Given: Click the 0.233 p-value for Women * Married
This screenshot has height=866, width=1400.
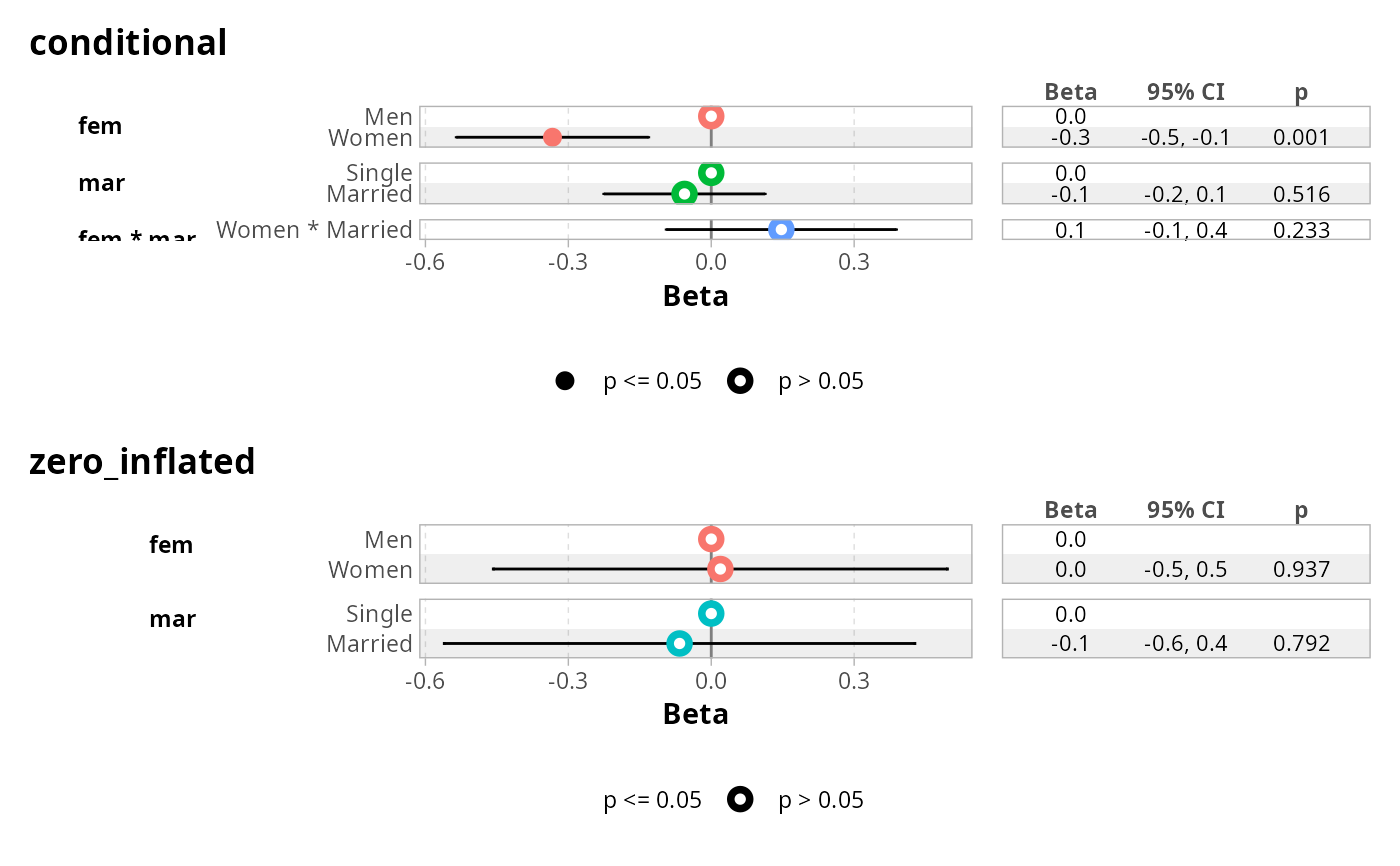Looking at the screenshot, I should pos(1301,231).
